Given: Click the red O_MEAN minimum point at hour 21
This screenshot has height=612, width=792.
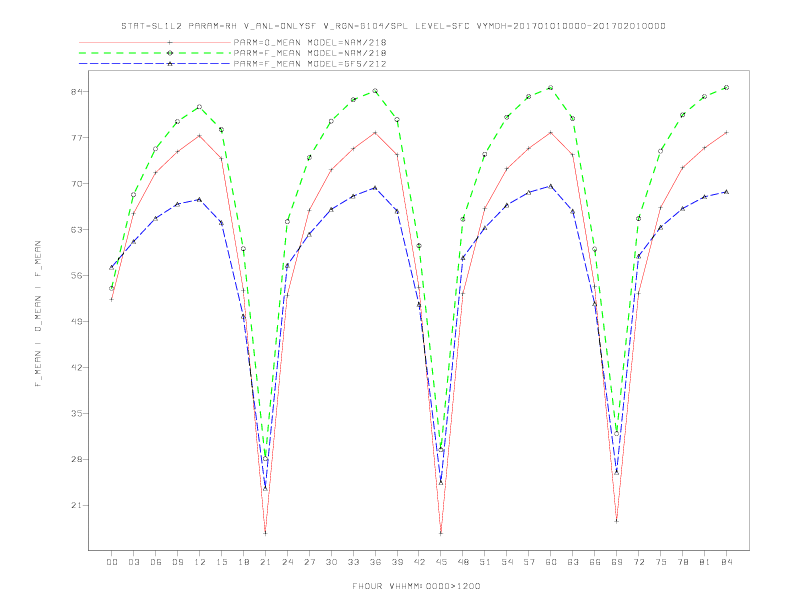Looking at the screenshot, I should pyautogui.click(x=265, y=533).
